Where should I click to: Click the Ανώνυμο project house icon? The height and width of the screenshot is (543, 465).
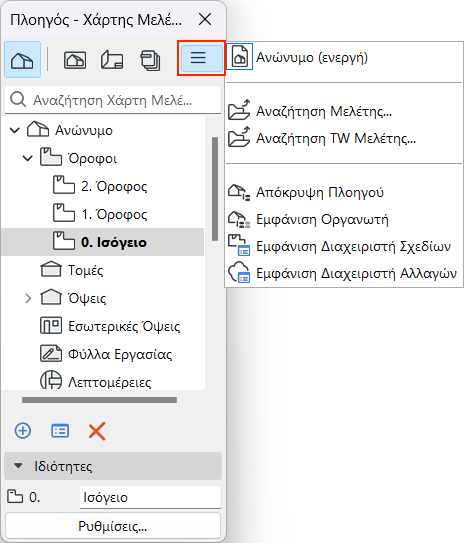click(38, 130)
